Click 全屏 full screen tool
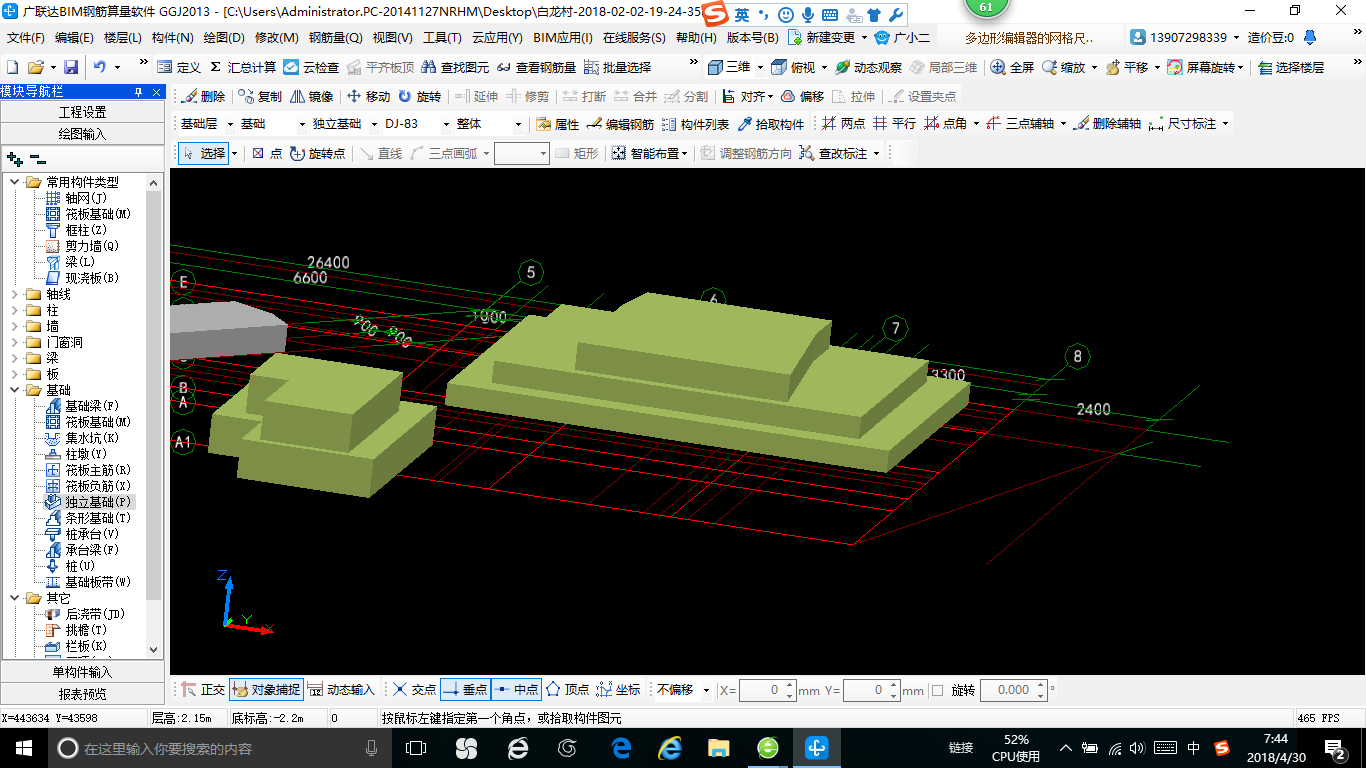 click(1012, 67)
